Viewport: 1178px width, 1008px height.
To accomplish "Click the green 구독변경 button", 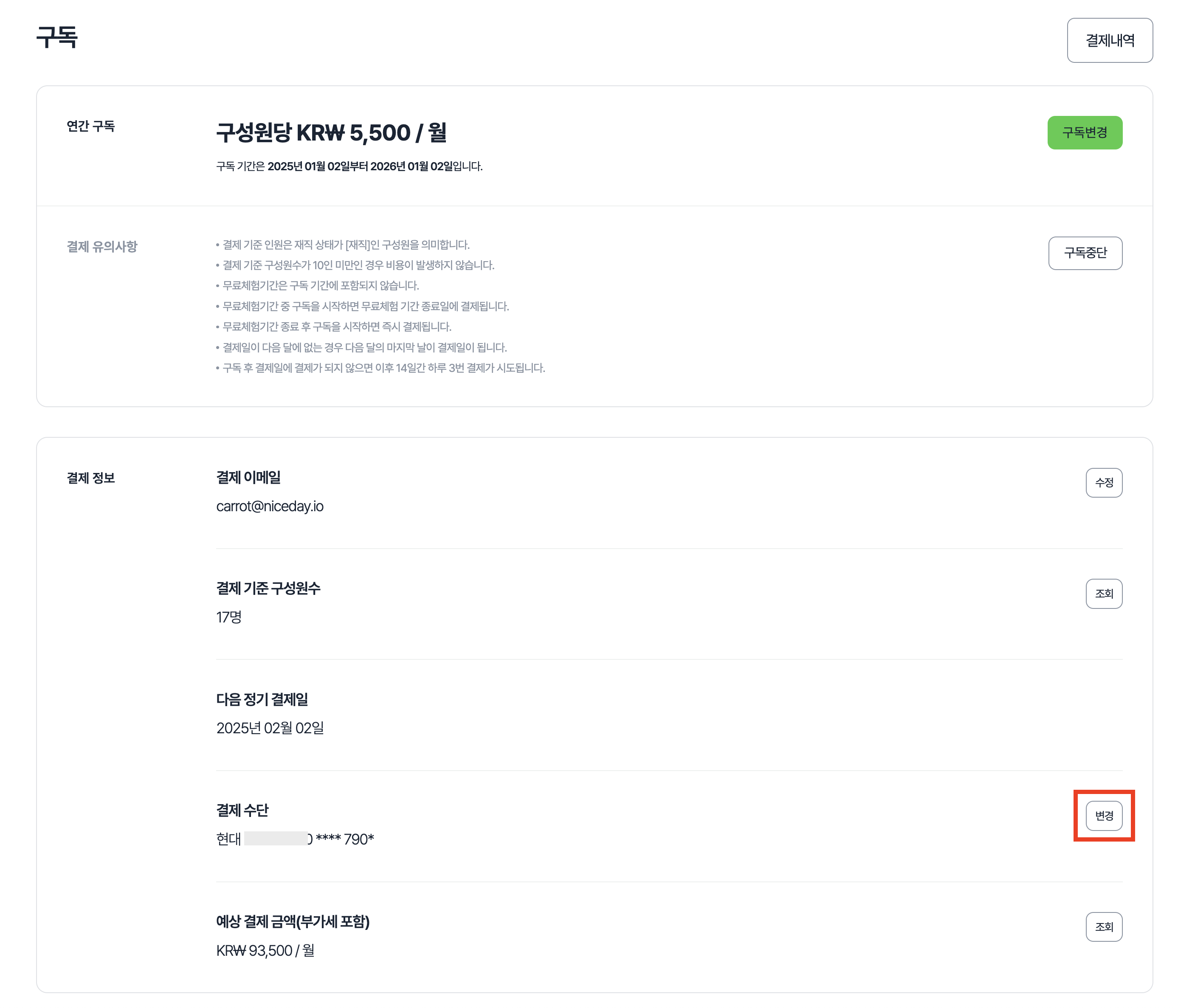I will pos(1084,132).
